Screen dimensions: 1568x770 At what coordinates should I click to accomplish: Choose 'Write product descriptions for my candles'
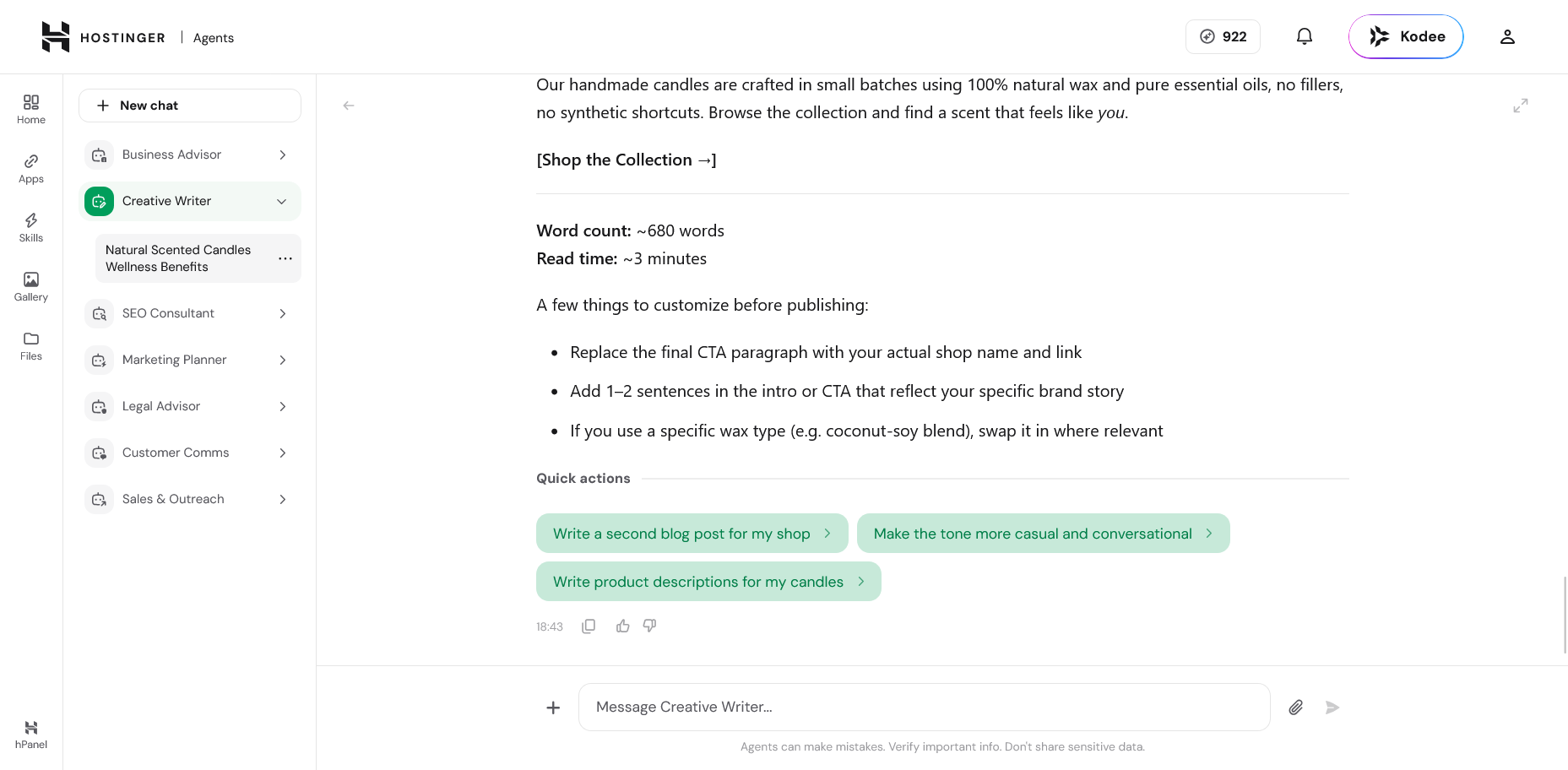tap(708, 582)
